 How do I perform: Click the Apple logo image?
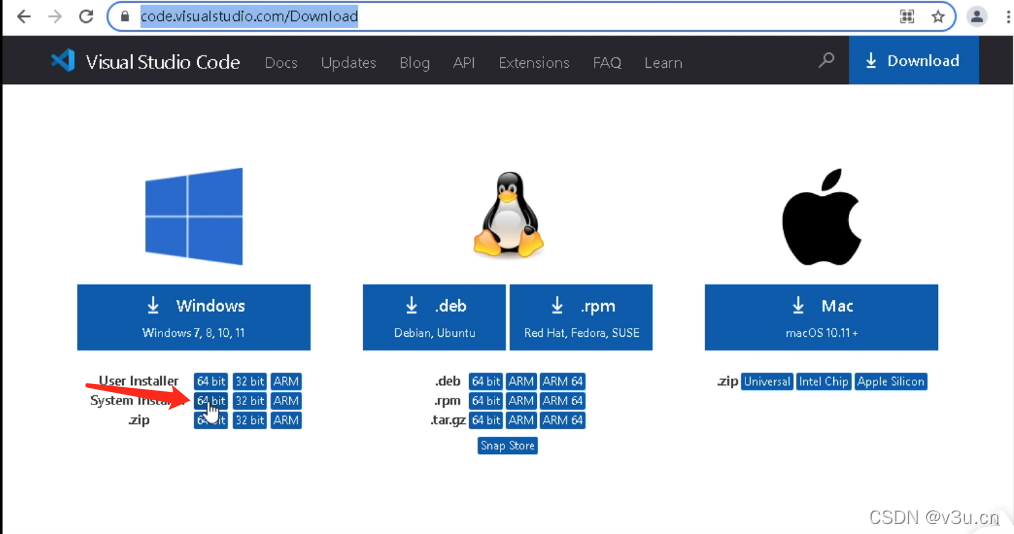pyautogui.click(x=821, y=217)
